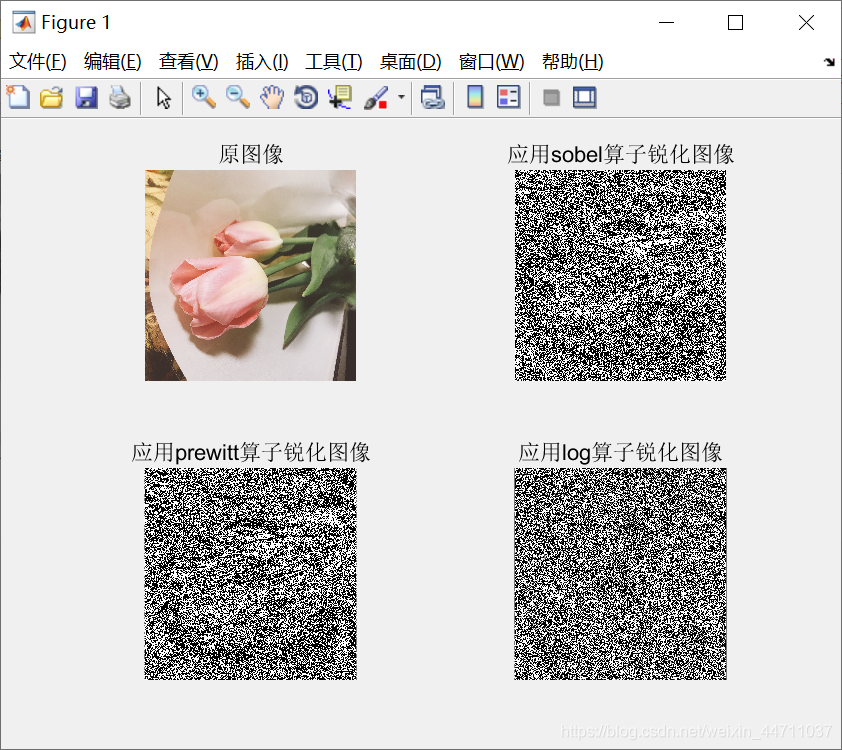Click the Hide Plot Tools icon
The width and height of the screenshot is (842, 750).
(551, 98)
